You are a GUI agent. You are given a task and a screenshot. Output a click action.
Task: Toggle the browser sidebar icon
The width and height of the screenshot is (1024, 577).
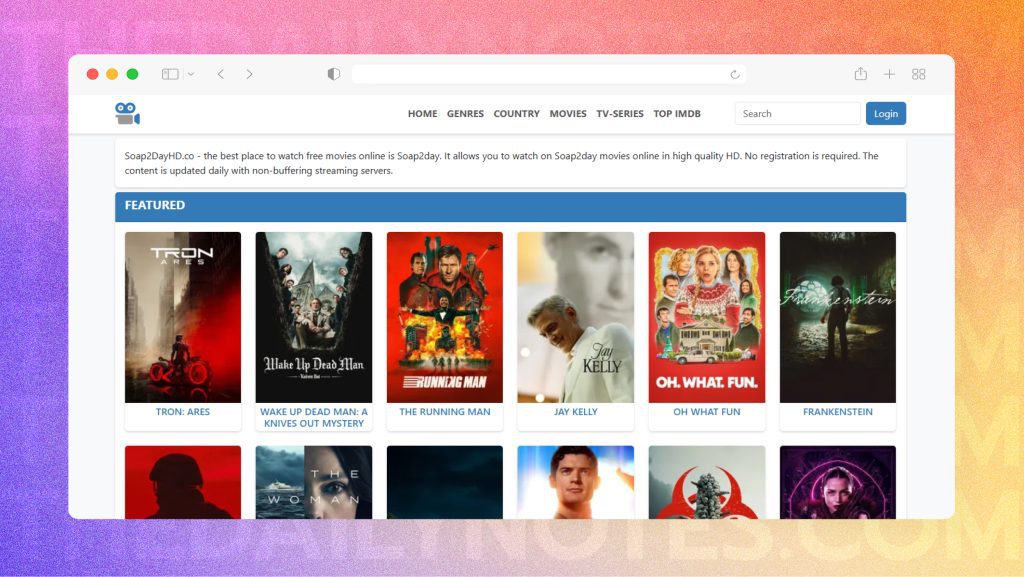170,74
